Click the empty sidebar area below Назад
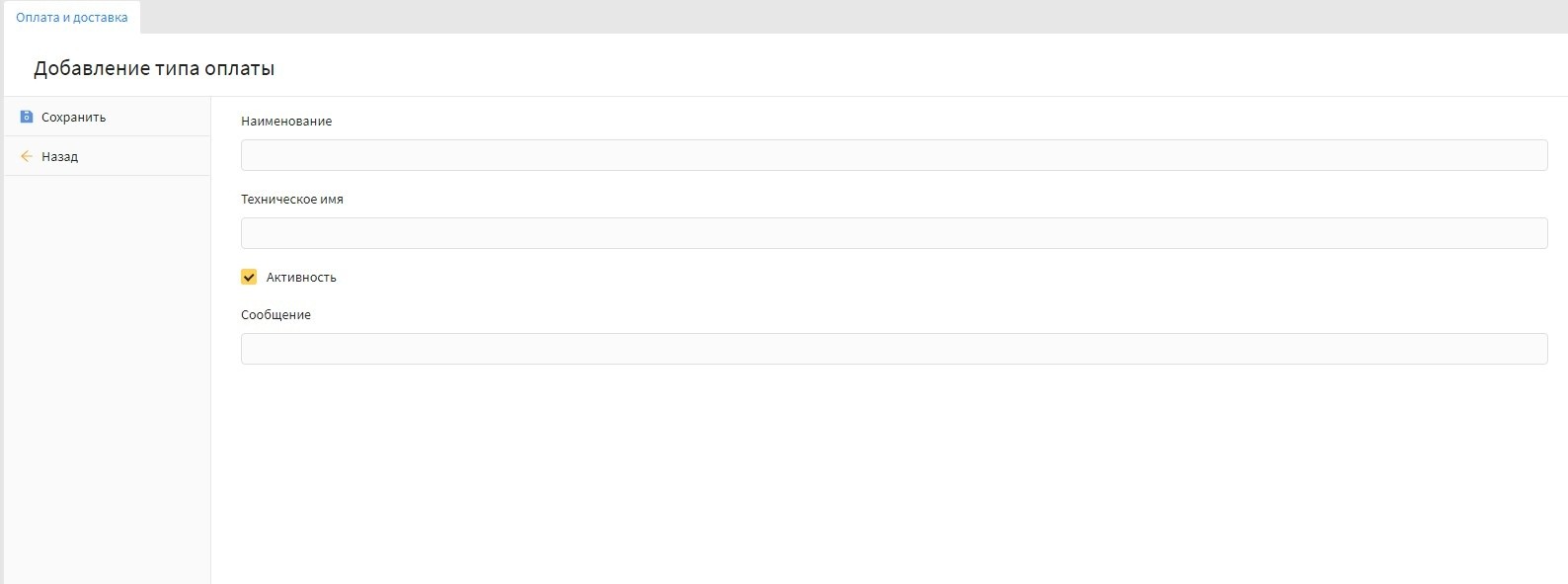The width and height of the screenshot is (1568, 584). point(107,375)
